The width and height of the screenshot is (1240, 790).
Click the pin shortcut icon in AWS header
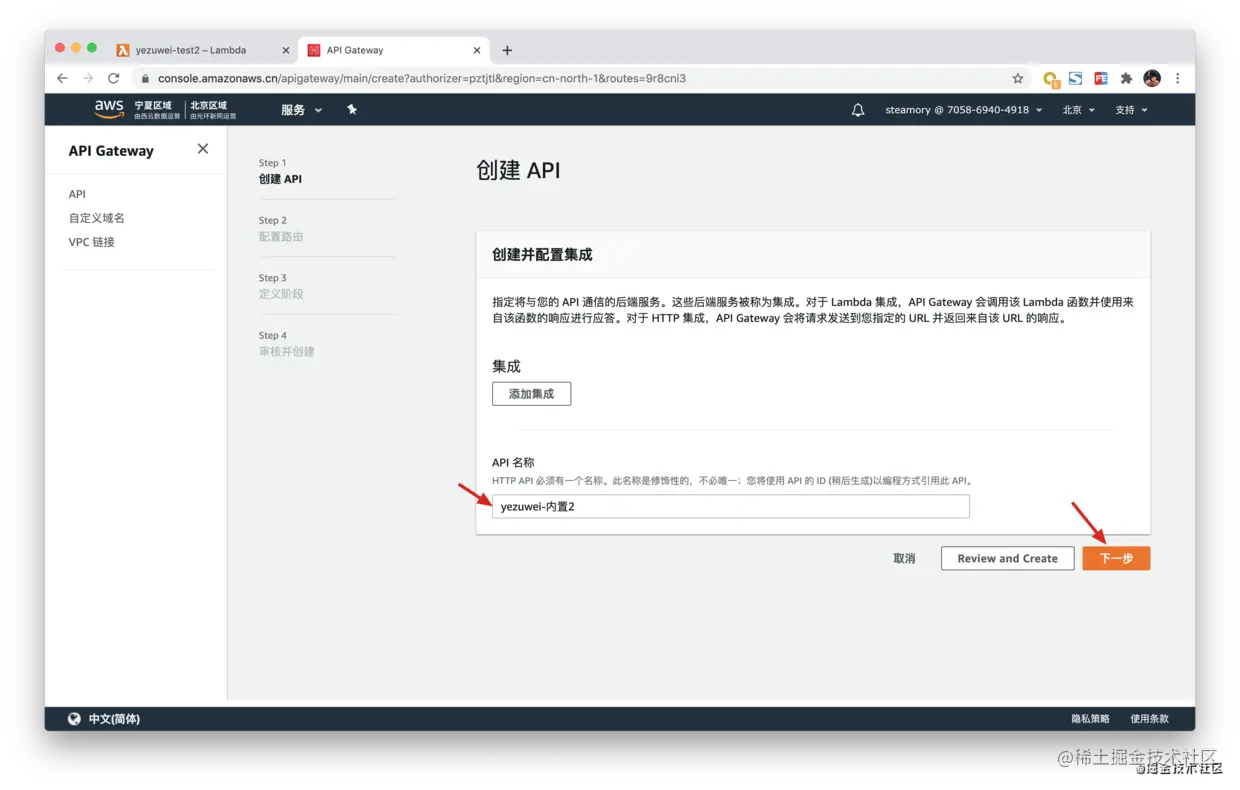click(352, 110)
